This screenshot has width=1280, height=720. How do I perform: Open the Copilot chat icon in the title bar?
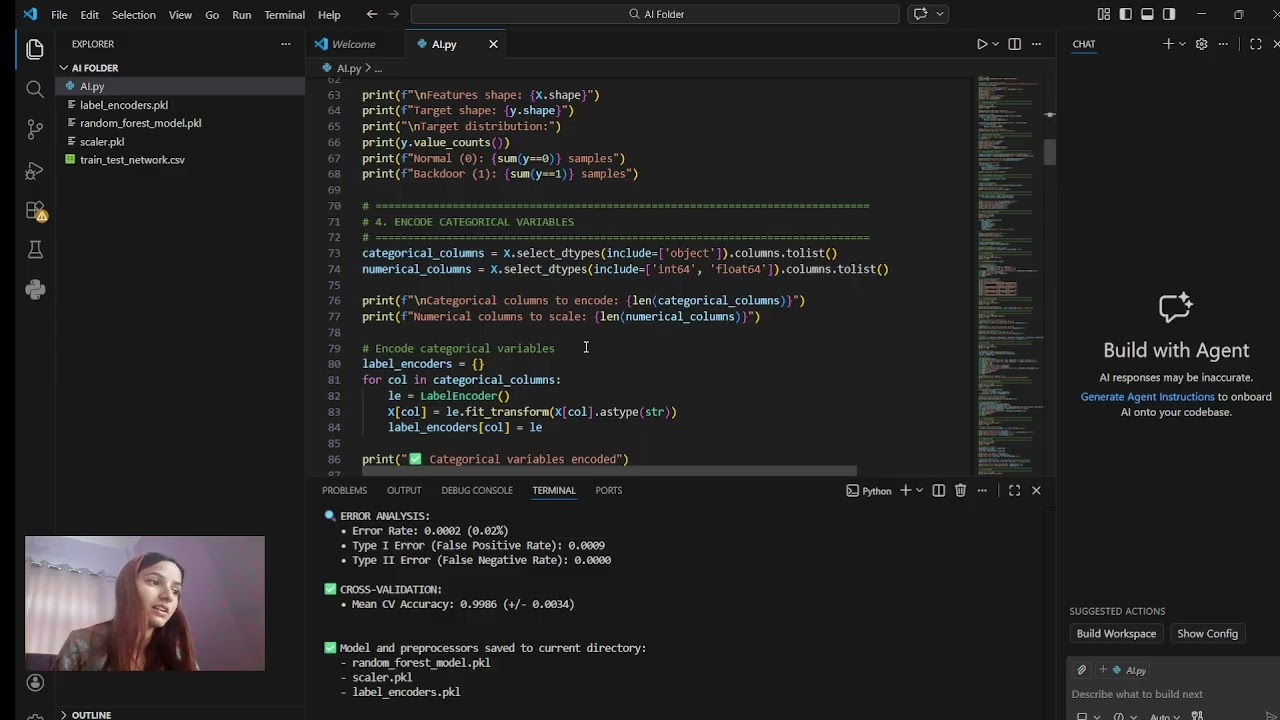920,14
